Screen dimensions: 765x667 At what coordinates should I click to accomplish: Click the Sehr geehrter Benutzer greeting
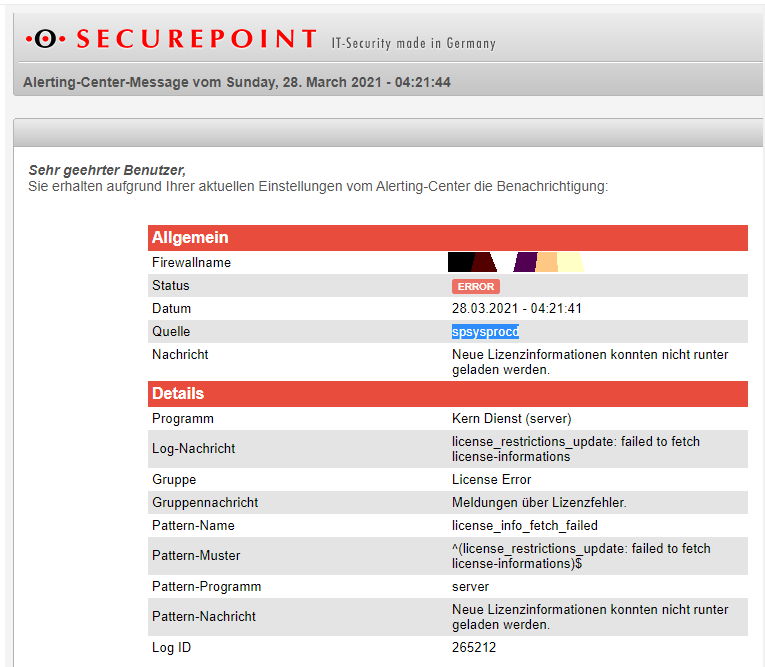[107, 170]
